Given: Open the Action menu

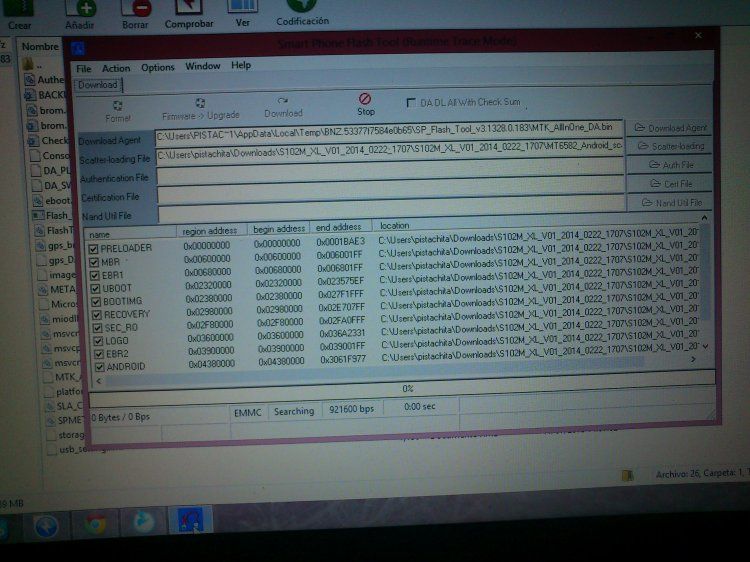Looking at the screenshot, I should (x=116, y=68).
